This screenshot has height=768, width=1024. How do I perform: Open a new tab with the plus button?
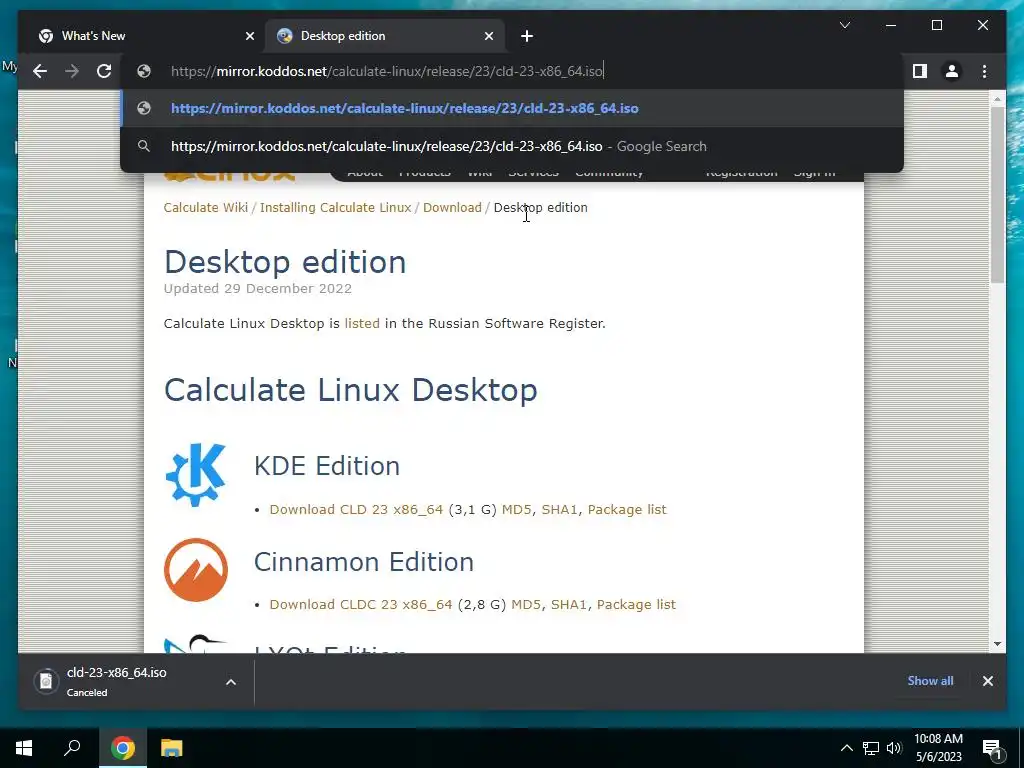pyautogui.click(x=527, y=36)
